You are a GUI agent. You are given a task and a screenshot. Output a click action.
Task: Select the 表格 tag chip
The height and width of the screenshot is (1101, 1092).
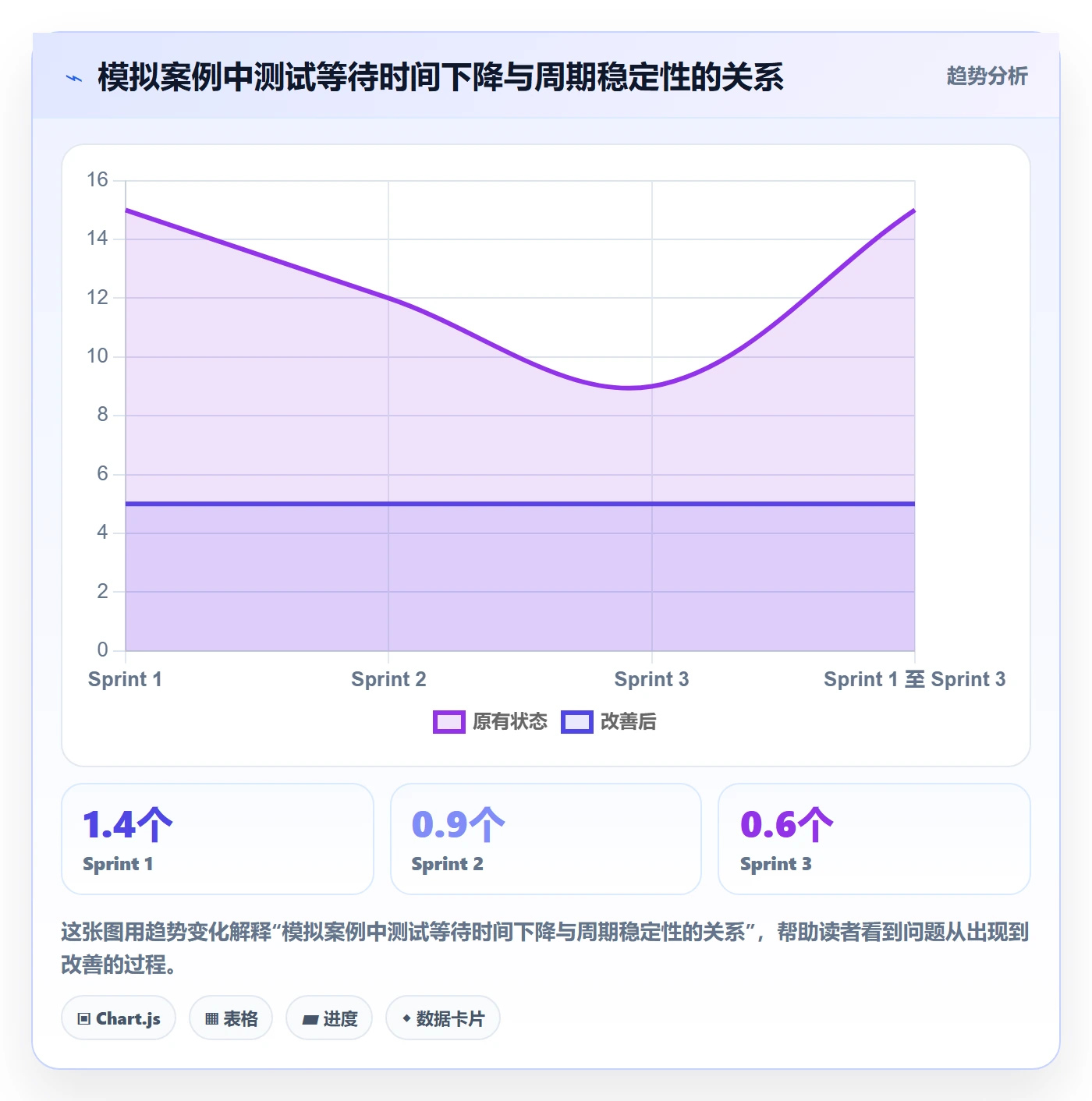click(231, 1018)
